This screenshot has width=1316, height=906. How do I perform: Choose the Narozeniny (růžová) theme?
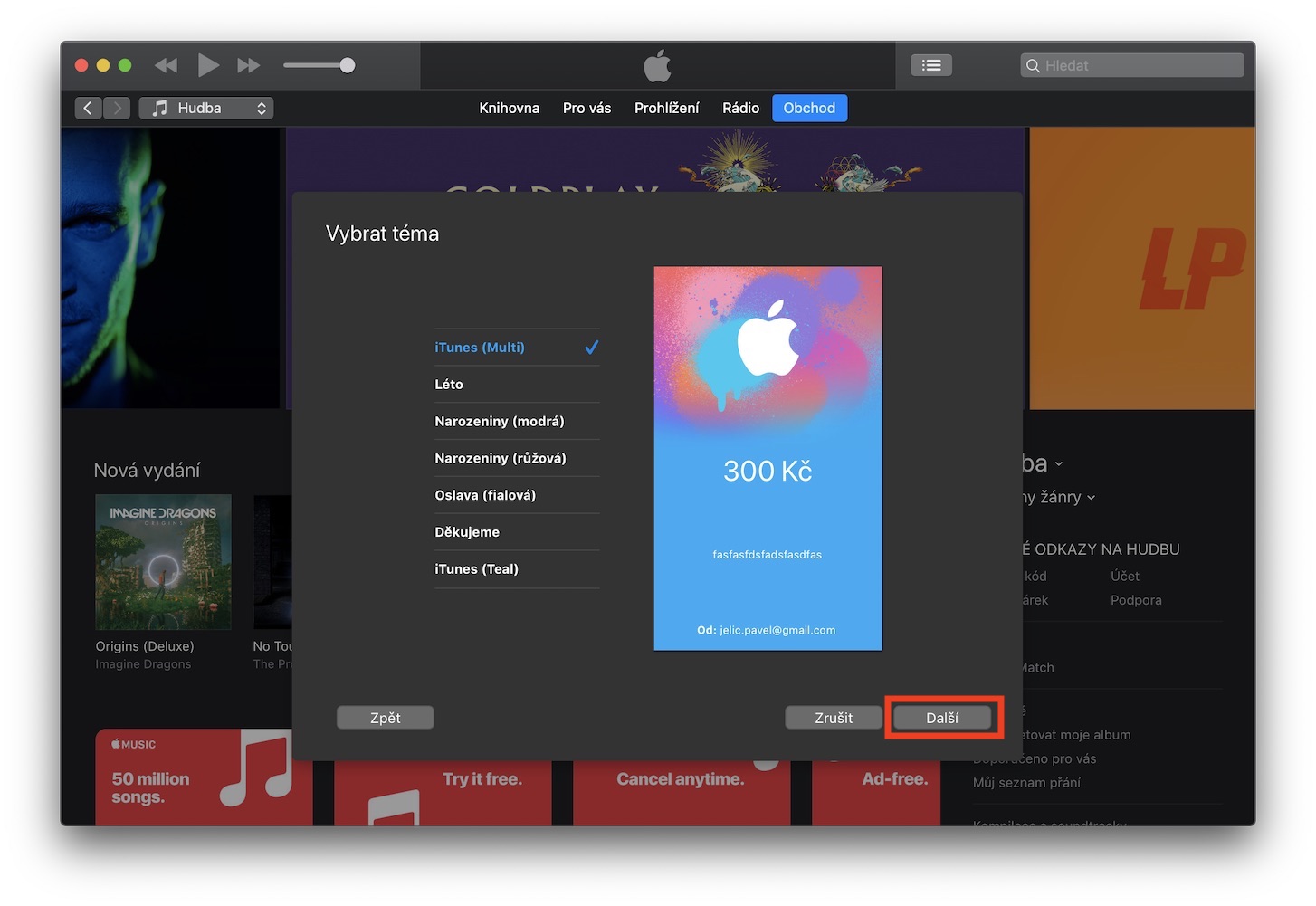point(517,459)
